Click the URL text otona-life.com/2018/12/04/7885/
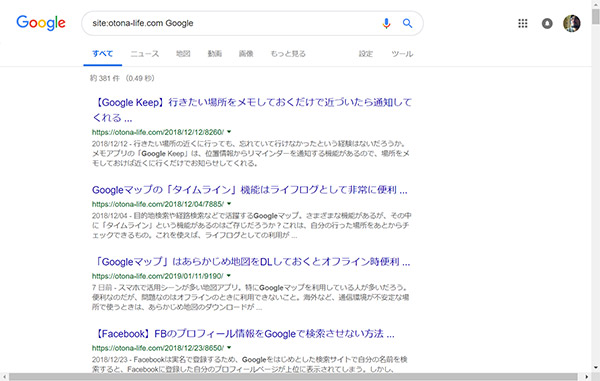600x381 pixels. click(x=158, y=204)
